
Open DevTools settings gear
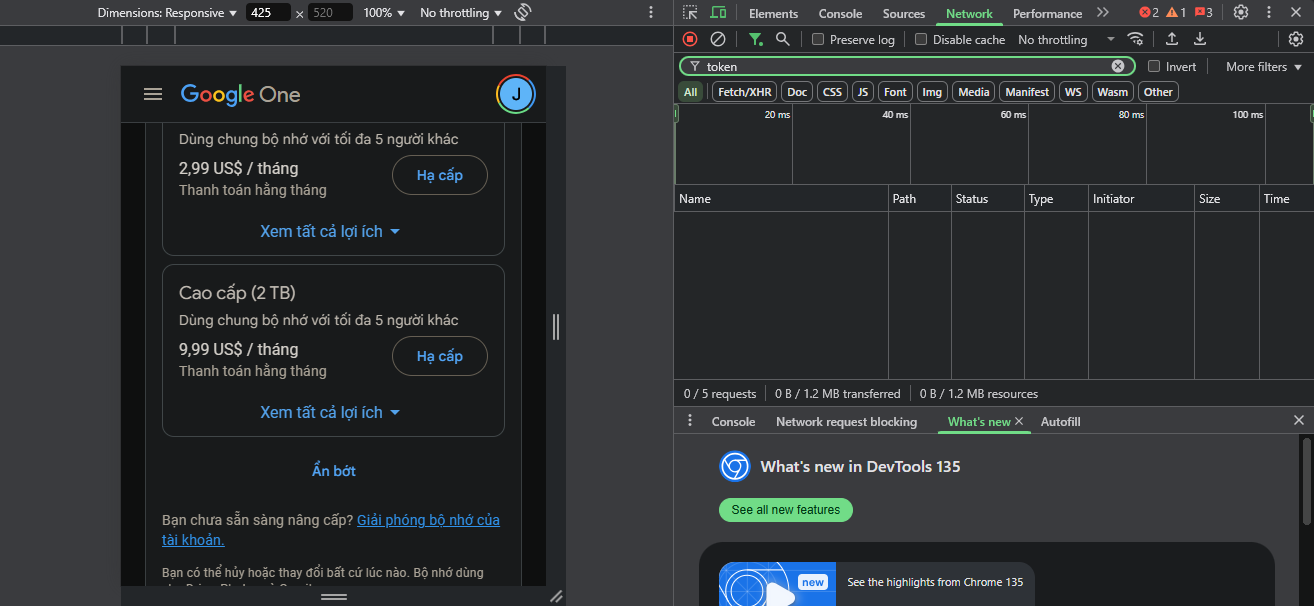click(x=1240, y=13)
